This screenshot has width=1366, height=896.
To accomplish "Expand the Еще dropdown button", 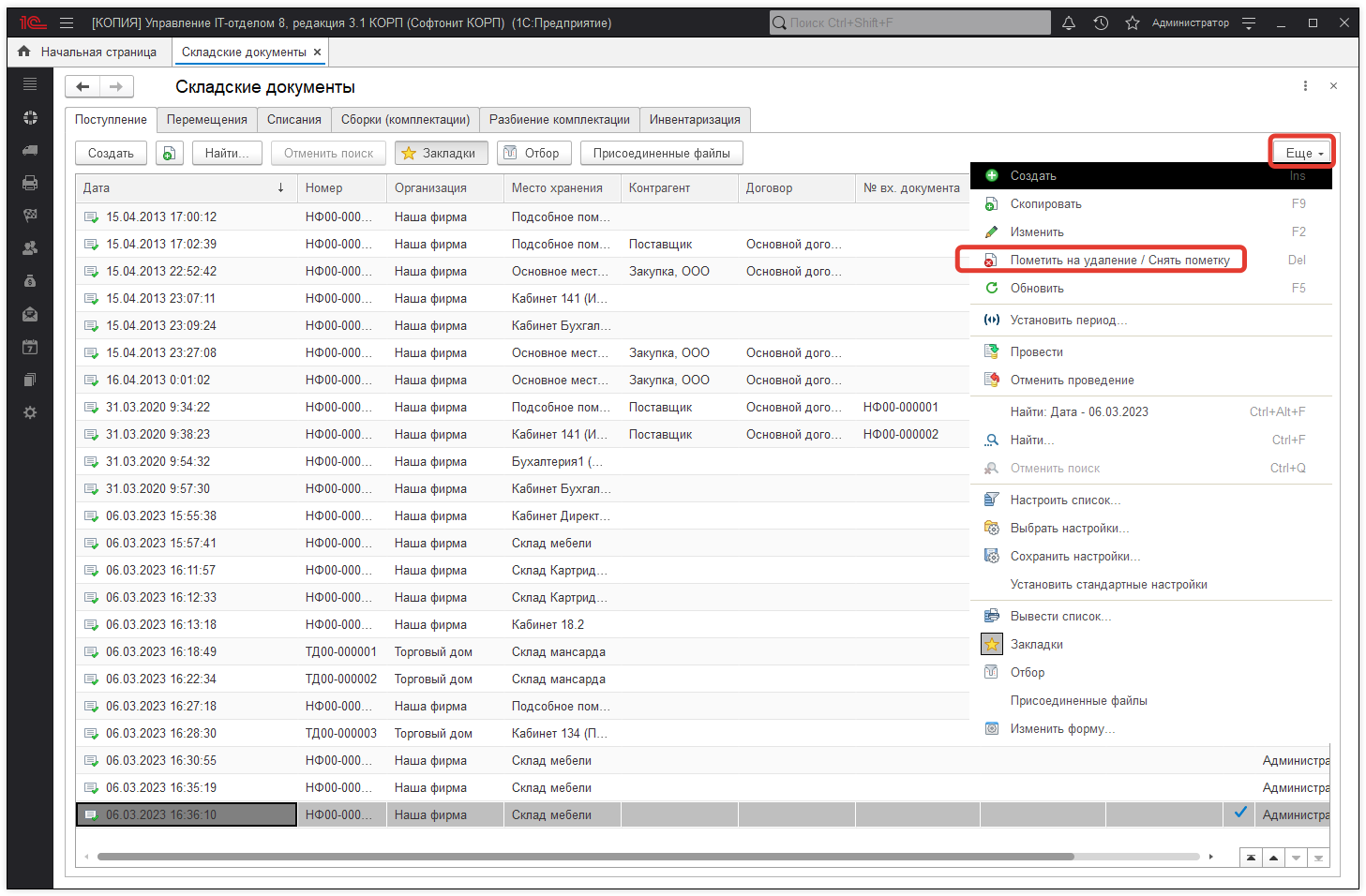I will pyautogui.click(x=1302, y=153).
